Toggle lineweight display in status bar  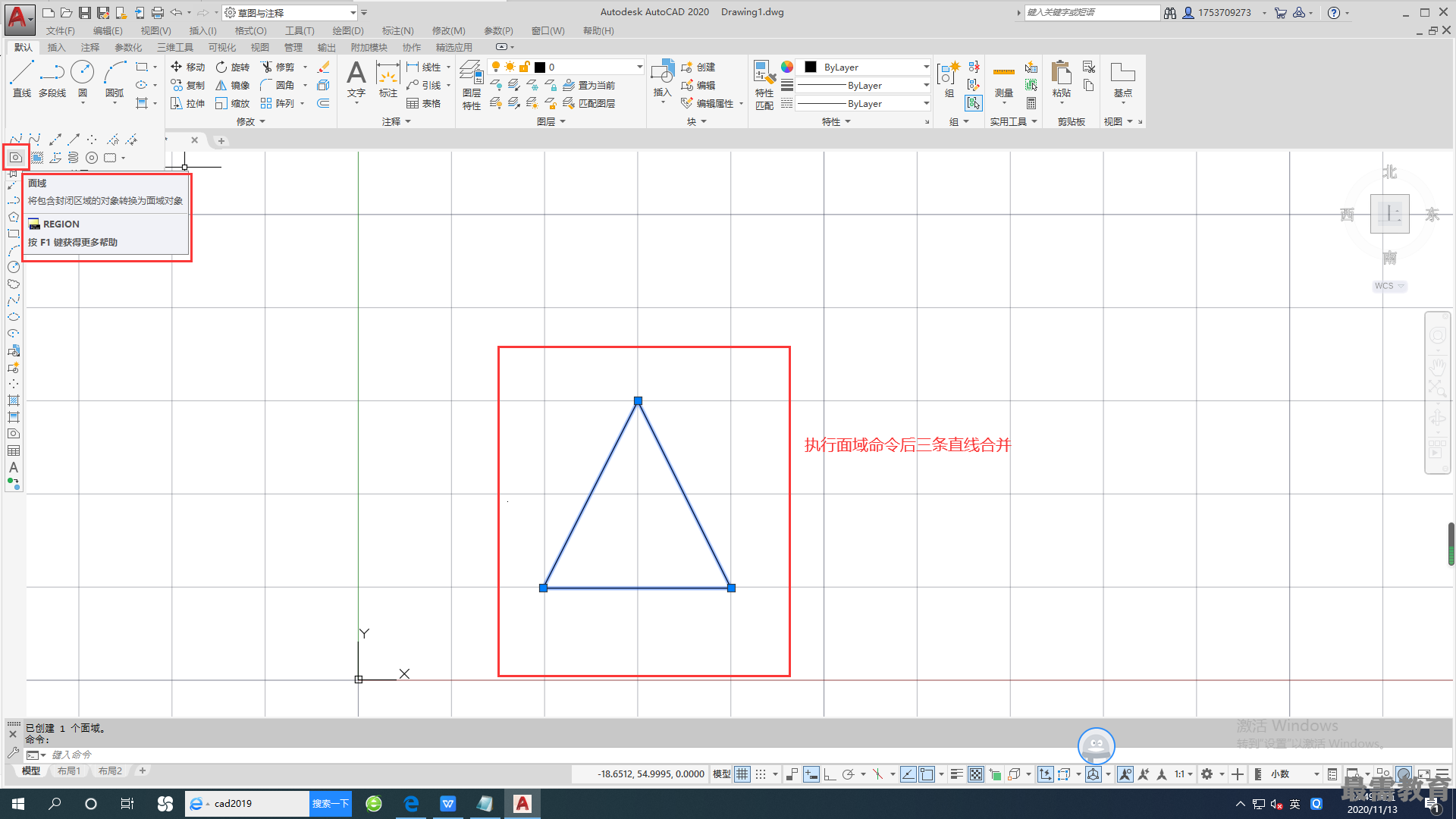tap(957, 774)
